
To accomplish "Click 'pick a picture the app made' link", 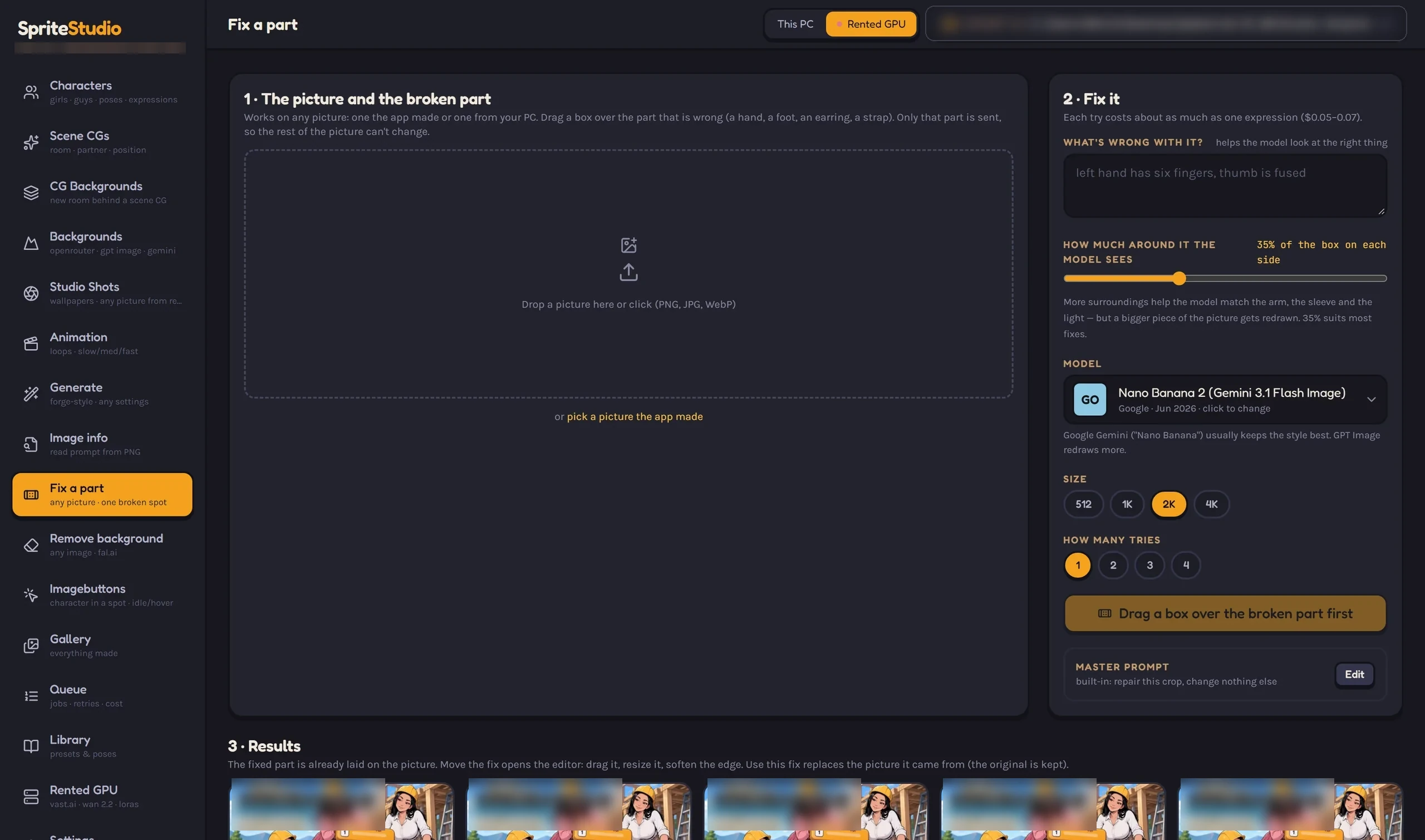I will pyautogui.click(x=635, y=416).
